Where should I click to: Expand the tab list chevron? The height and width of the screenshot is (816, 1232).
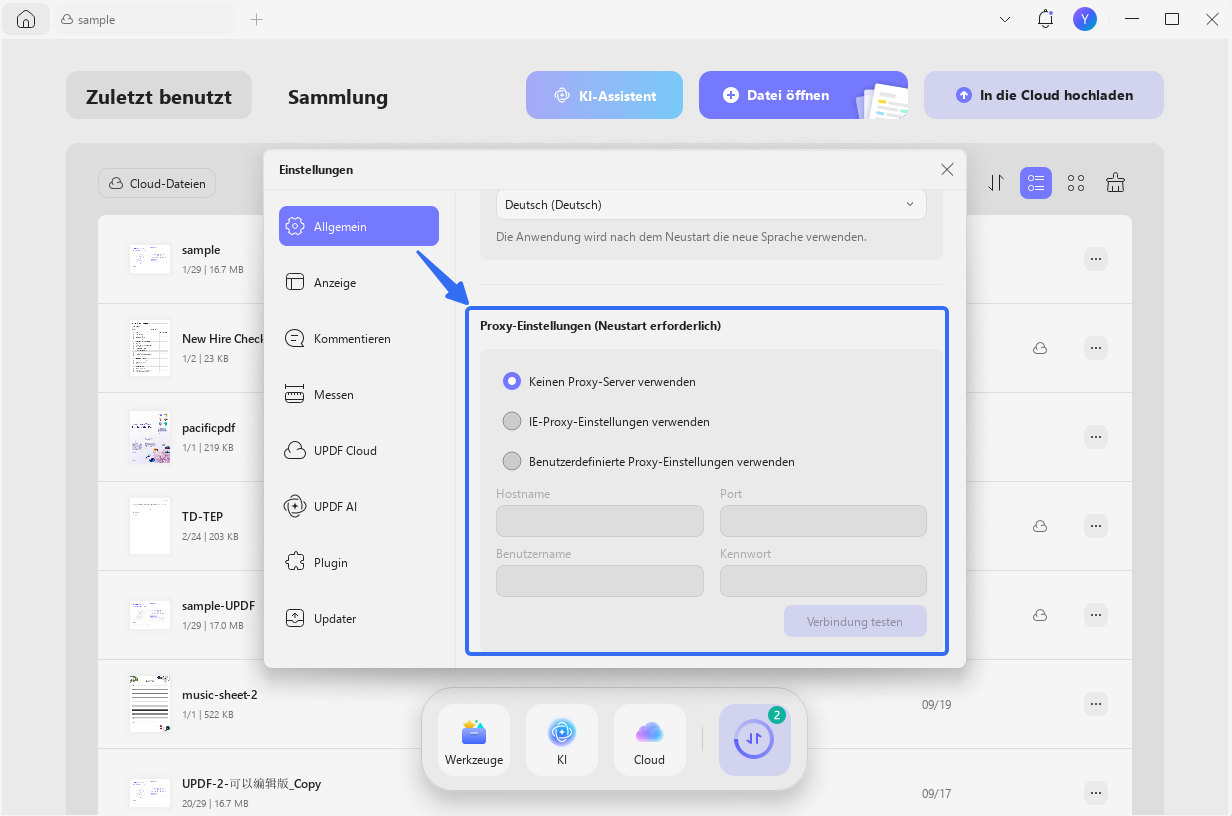1005,19
